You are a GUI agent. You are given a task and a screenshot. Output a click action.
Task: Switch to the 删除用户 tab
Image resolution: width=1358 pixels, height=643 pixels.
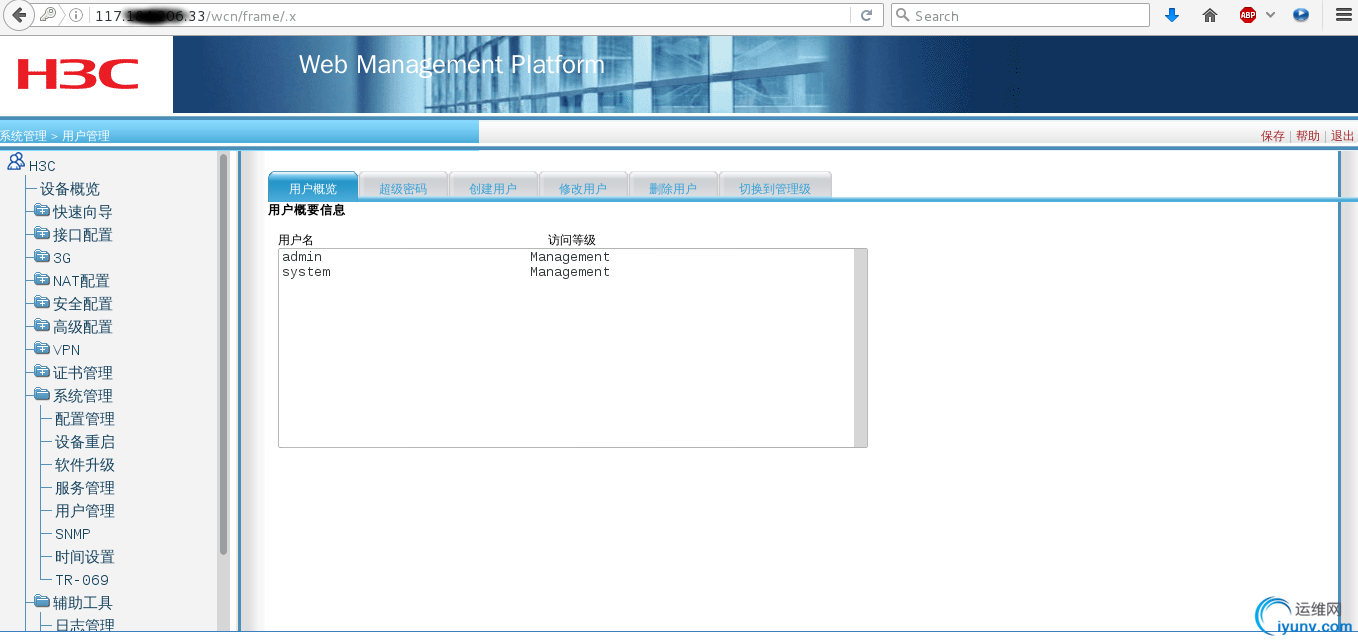point(673,188)
